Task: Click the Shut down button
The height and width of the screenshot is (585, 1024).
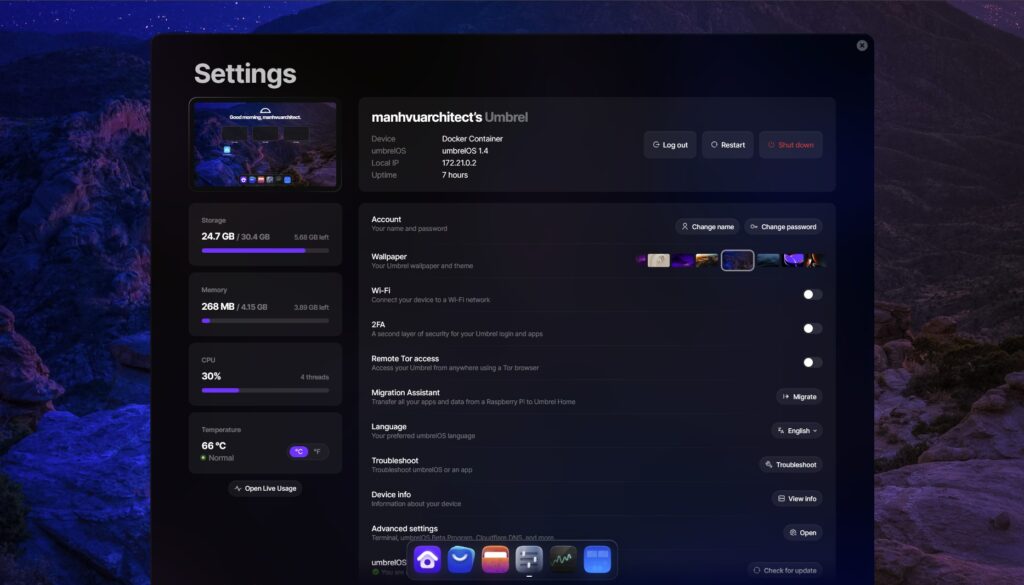Action: pyautogui.click(x=790, y=145)
